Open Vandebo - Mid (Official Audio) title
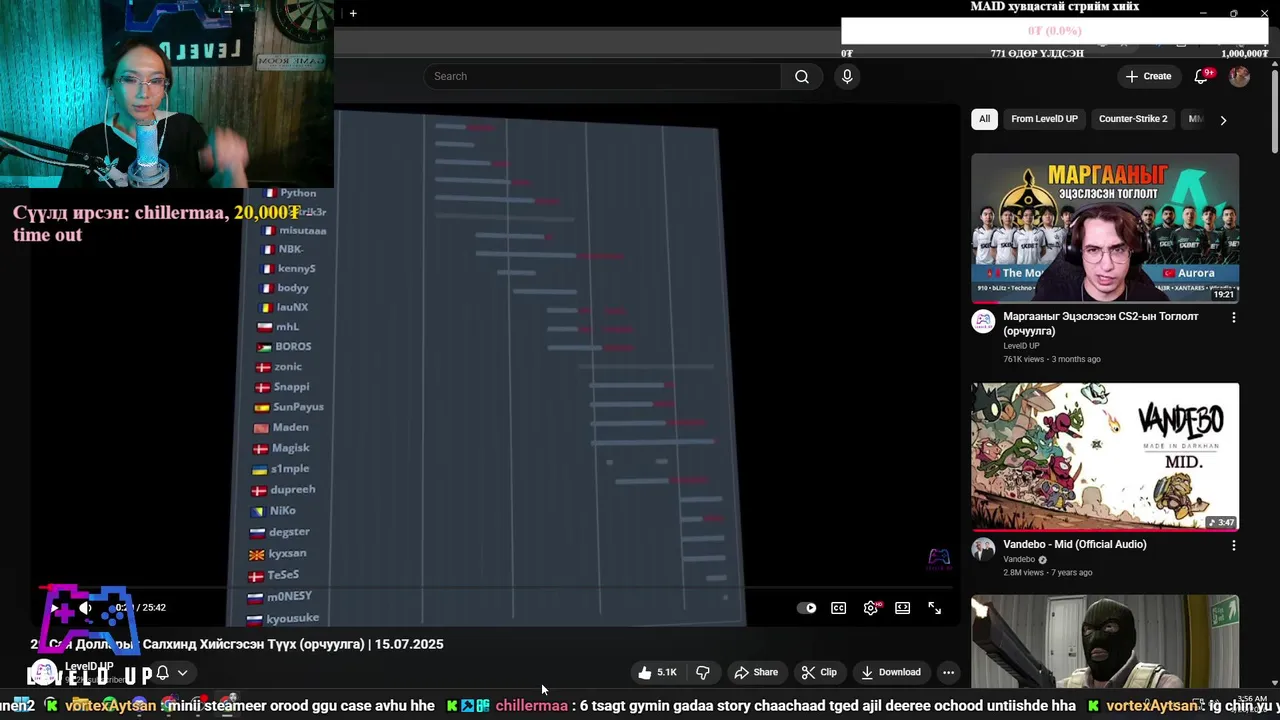1280x720 pixels. coord(1075,544)
